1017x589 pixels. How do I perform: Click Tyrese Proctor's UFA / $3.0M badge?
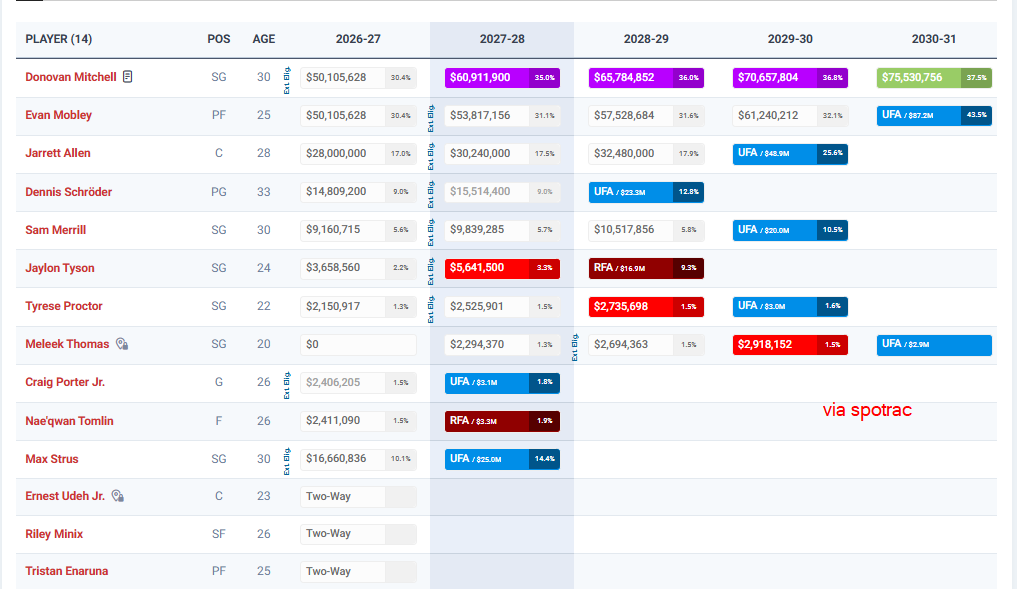point(790,306)
